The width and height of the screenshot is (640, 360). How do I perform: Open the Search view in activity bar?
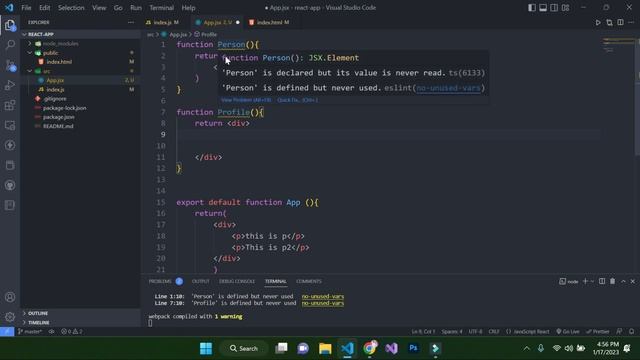(10, 44)
